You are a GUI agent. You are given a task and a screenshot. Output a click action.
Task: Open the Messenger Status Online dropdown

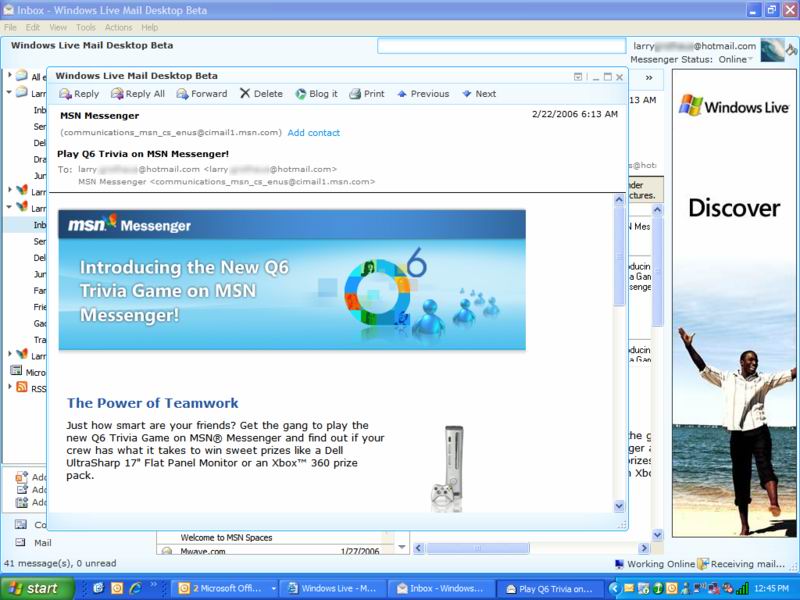tap(736, 60)
